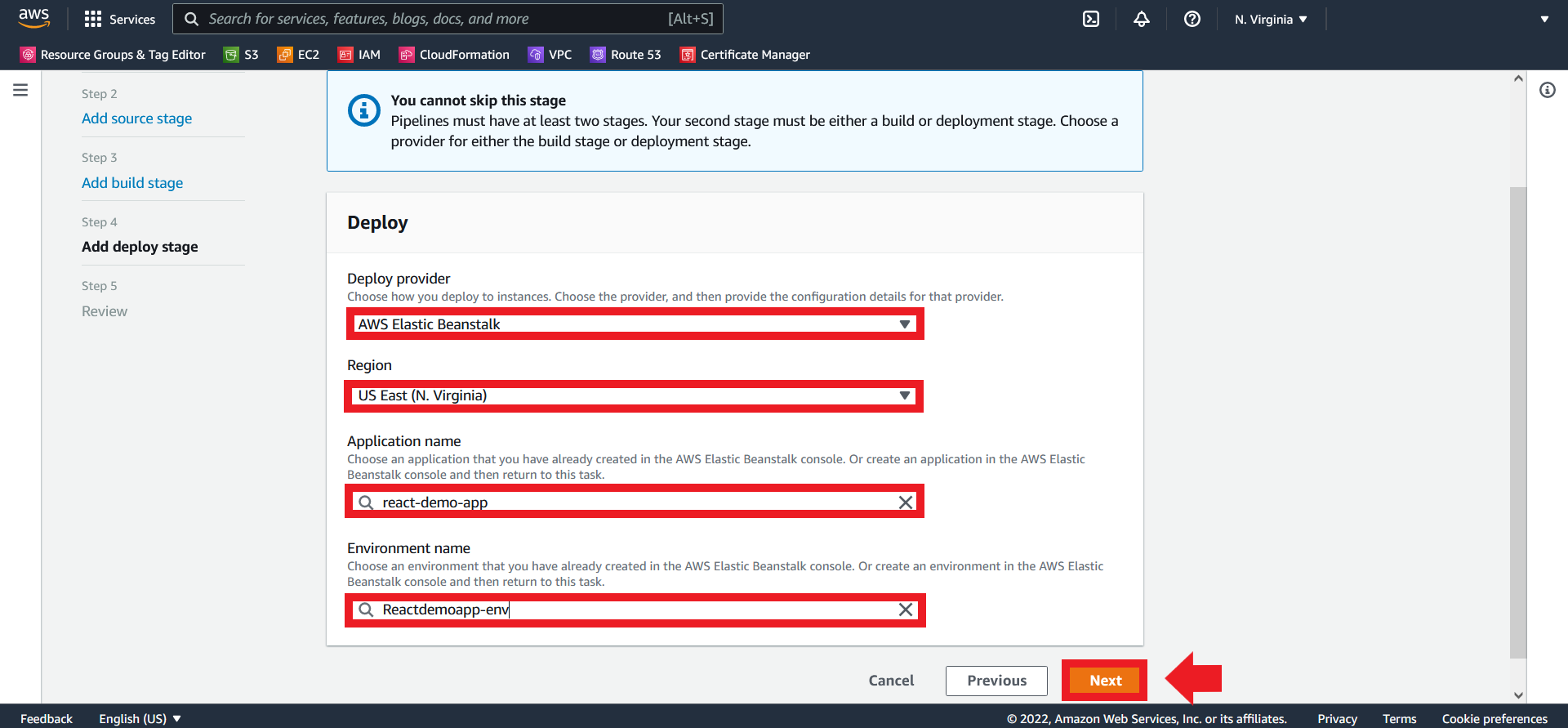
Task: Click the Application name input field
Action: [x=635, y=502]
